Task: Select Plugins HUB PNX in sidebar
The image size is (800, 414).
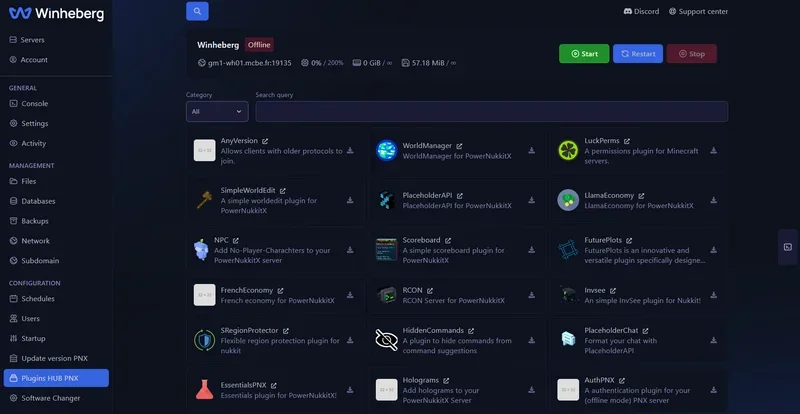Action: (x=56, y=378)
